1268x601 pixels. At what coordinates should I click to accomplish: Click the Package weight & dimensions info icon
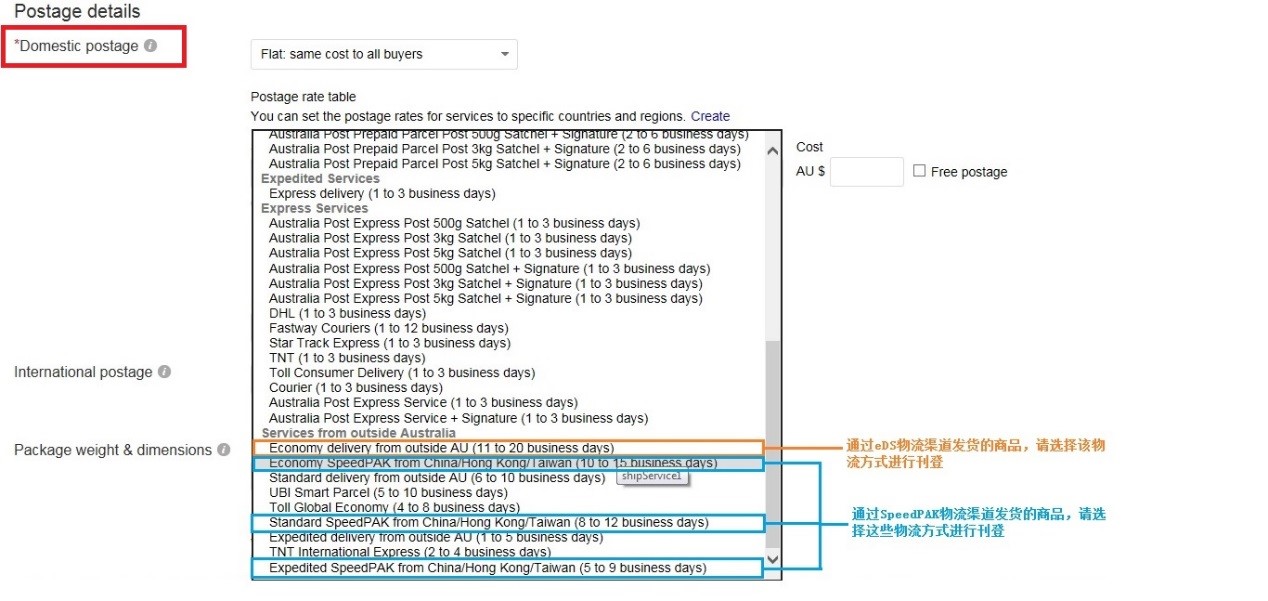(224, 450)
